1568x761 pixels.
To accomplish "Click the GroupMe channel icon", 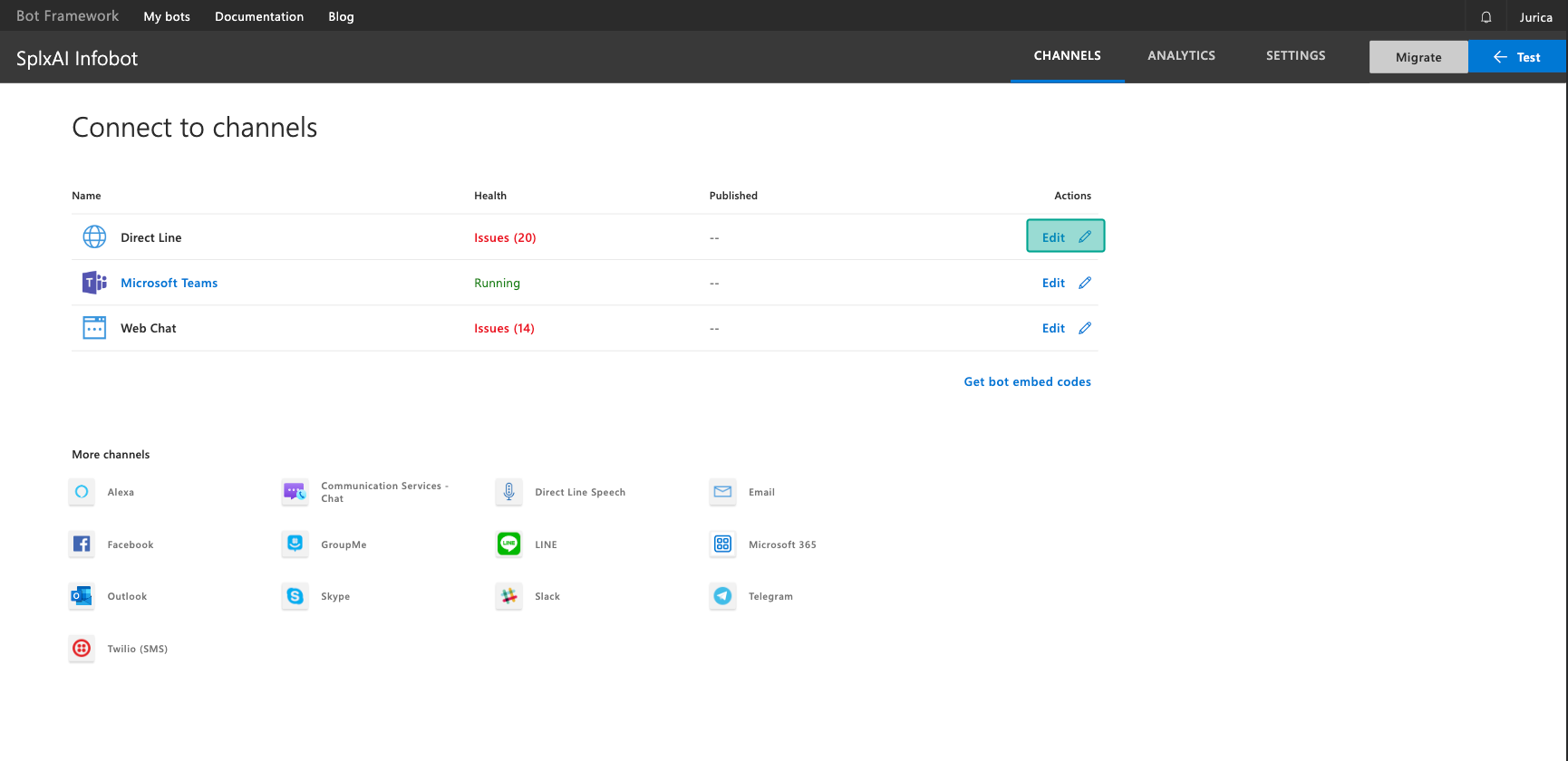I will pos(295,544).
